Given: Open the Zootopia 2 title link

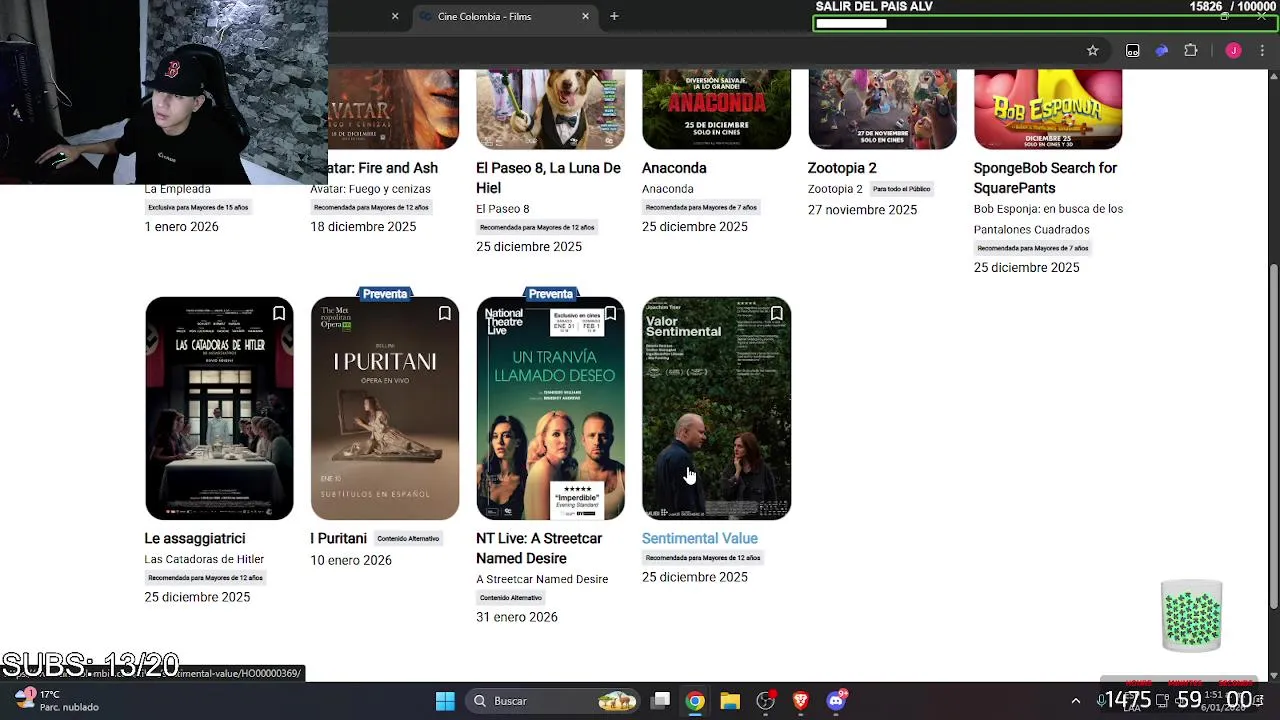Looking at the screenshot, I should 842,168.
